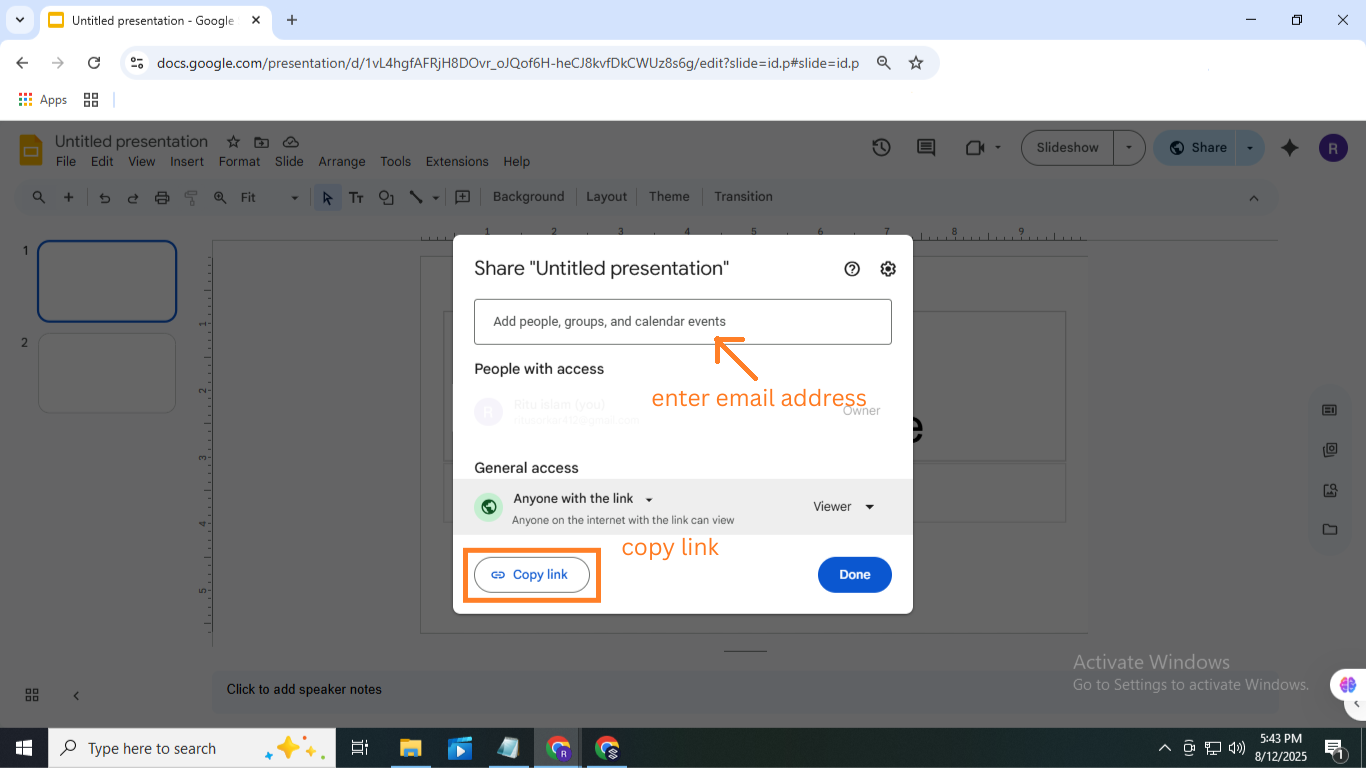Screen dimensions: 1366x768
Task: Open the Slideshow options dropdown arrow
Action: tap(1129, 148)
